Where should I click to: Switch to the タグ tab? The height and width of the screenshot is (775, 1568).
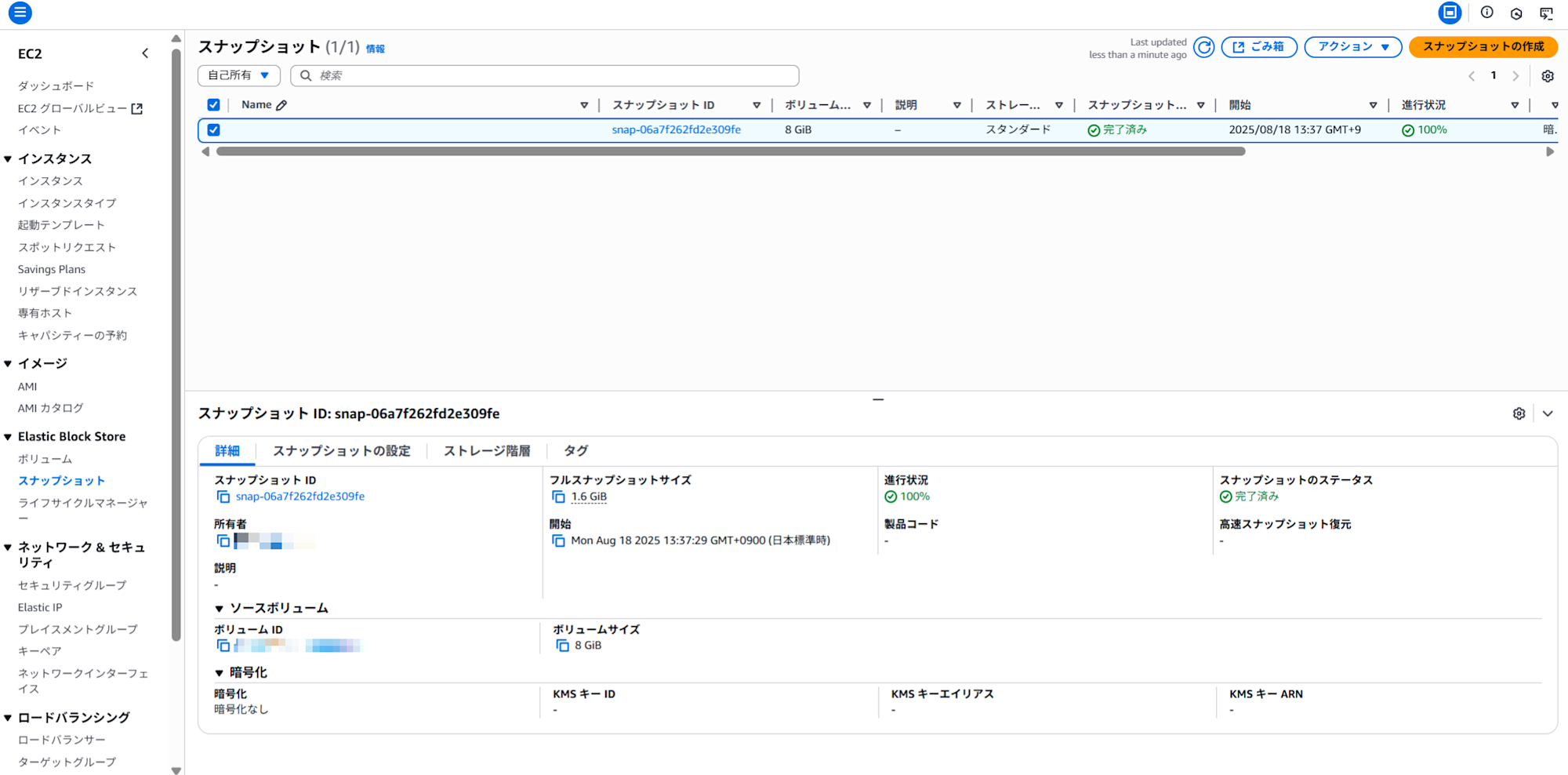click(x=575, y=451)
